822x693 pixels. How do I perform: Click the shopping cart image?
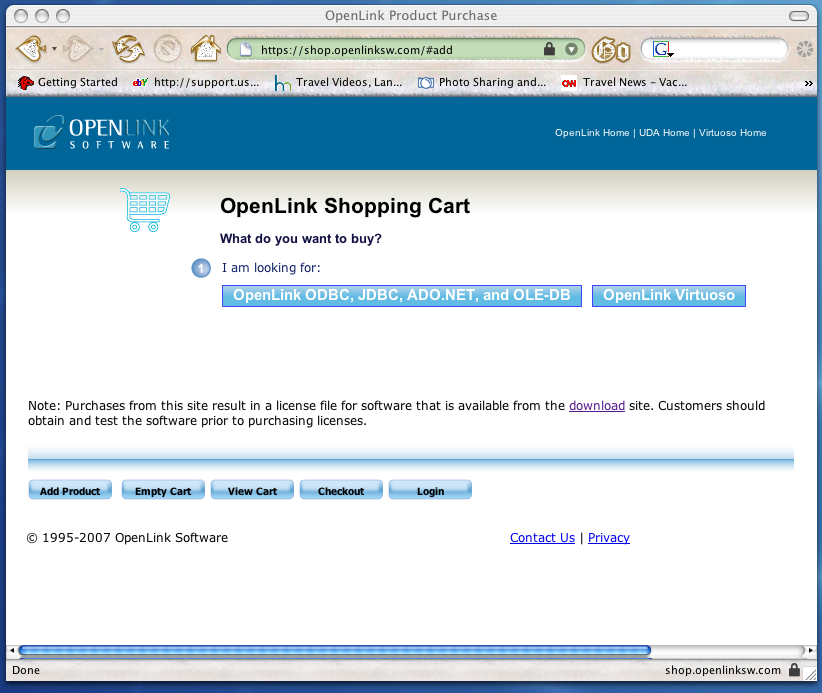coord(145,210)
